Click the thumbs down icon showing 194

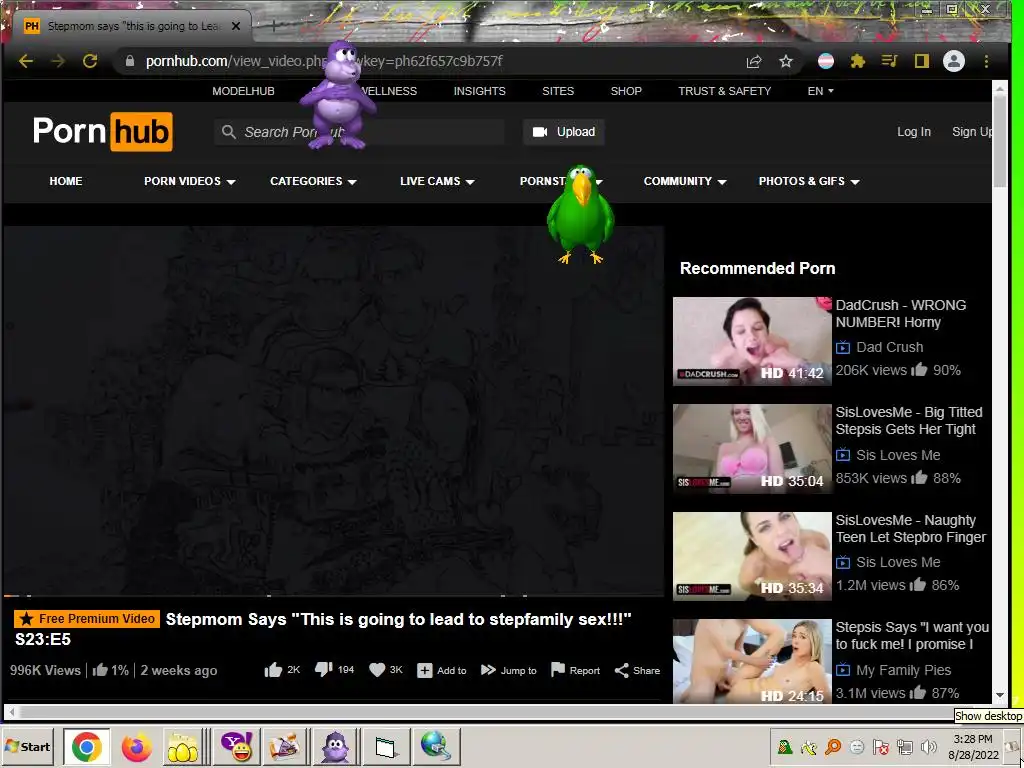[324, 670]
